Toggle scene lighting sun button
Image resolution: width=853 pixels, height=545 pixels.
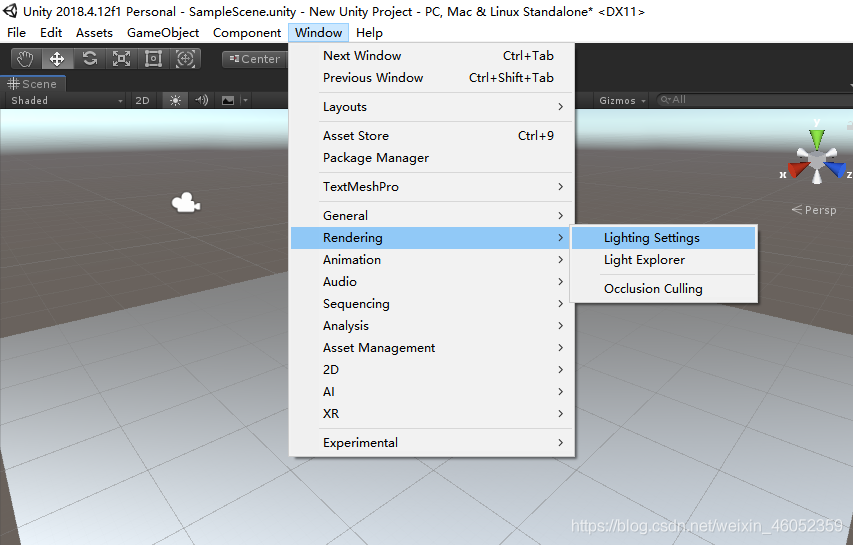coord(176,100)
